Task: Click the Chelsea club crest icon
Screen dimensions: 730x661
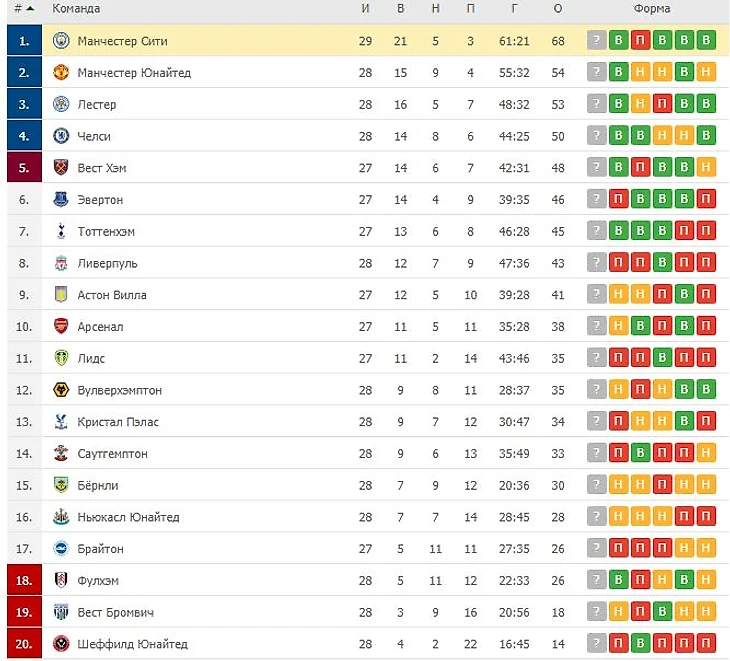Action: point(60,136)
